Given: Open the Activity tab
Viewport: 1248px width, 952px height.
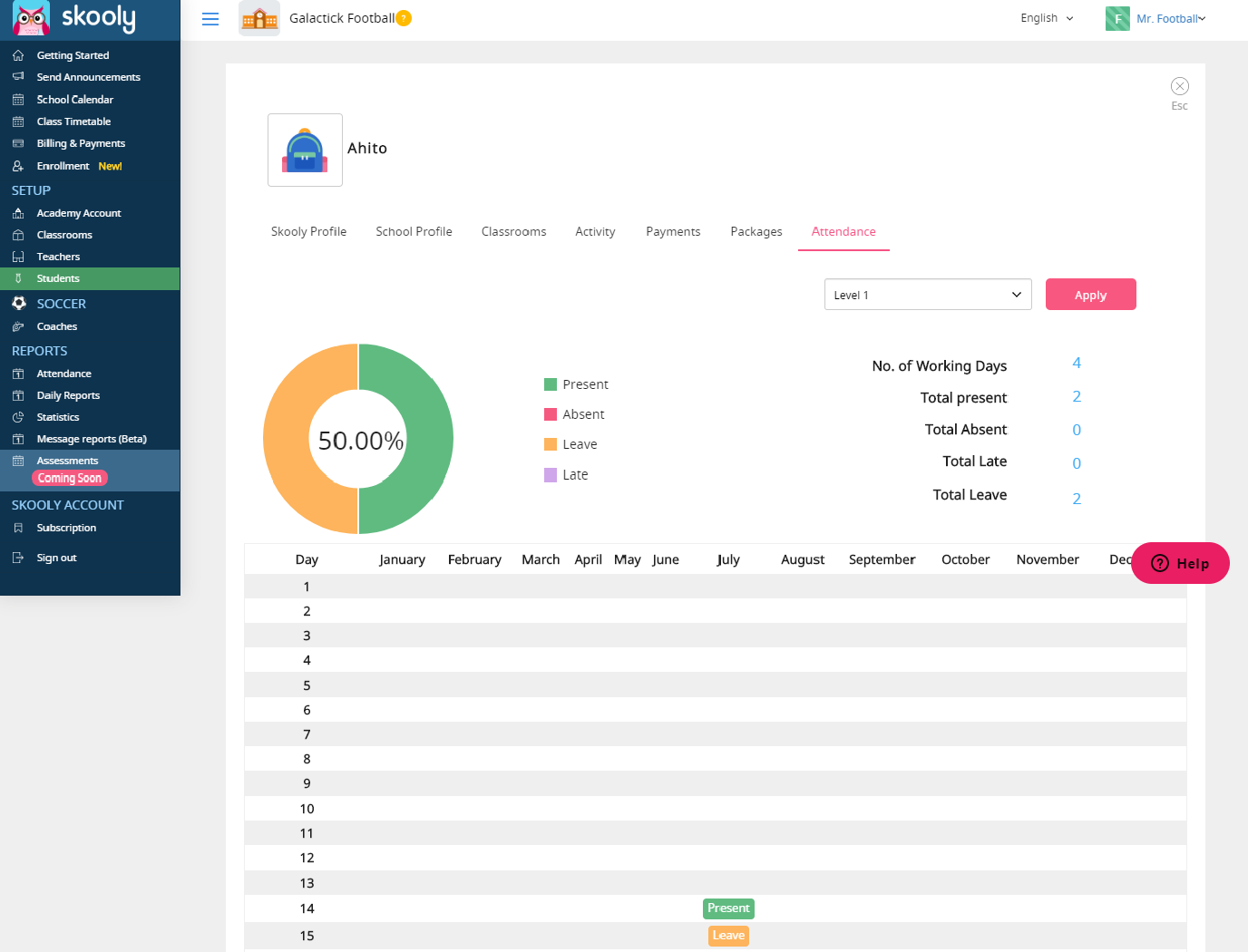Looking at the screenshot, I should pos(595,231).
